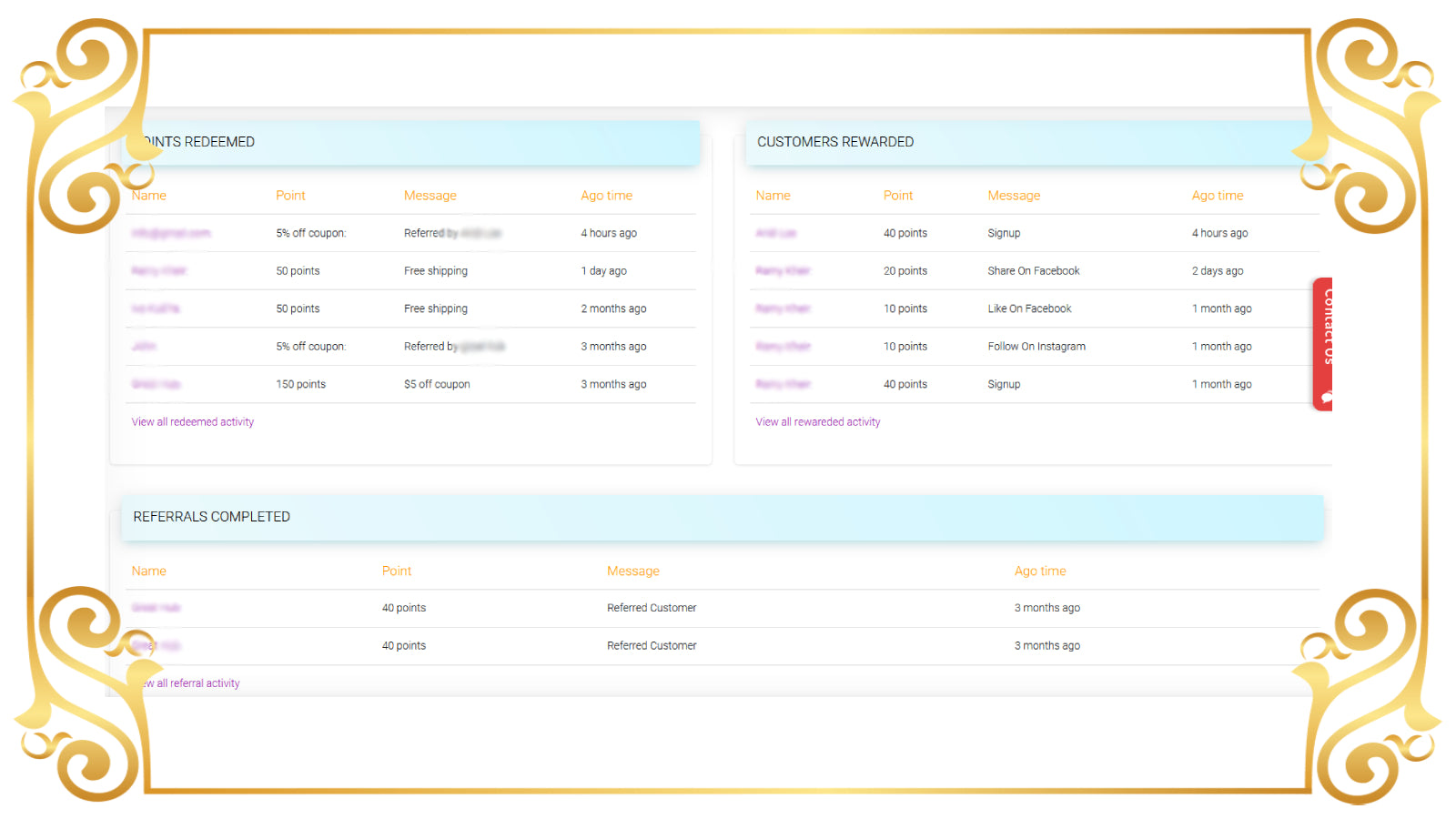Screen dimensions: 1456x819
Task: Click the name rewarded for Share On Facebook
Action: (783, 270)
